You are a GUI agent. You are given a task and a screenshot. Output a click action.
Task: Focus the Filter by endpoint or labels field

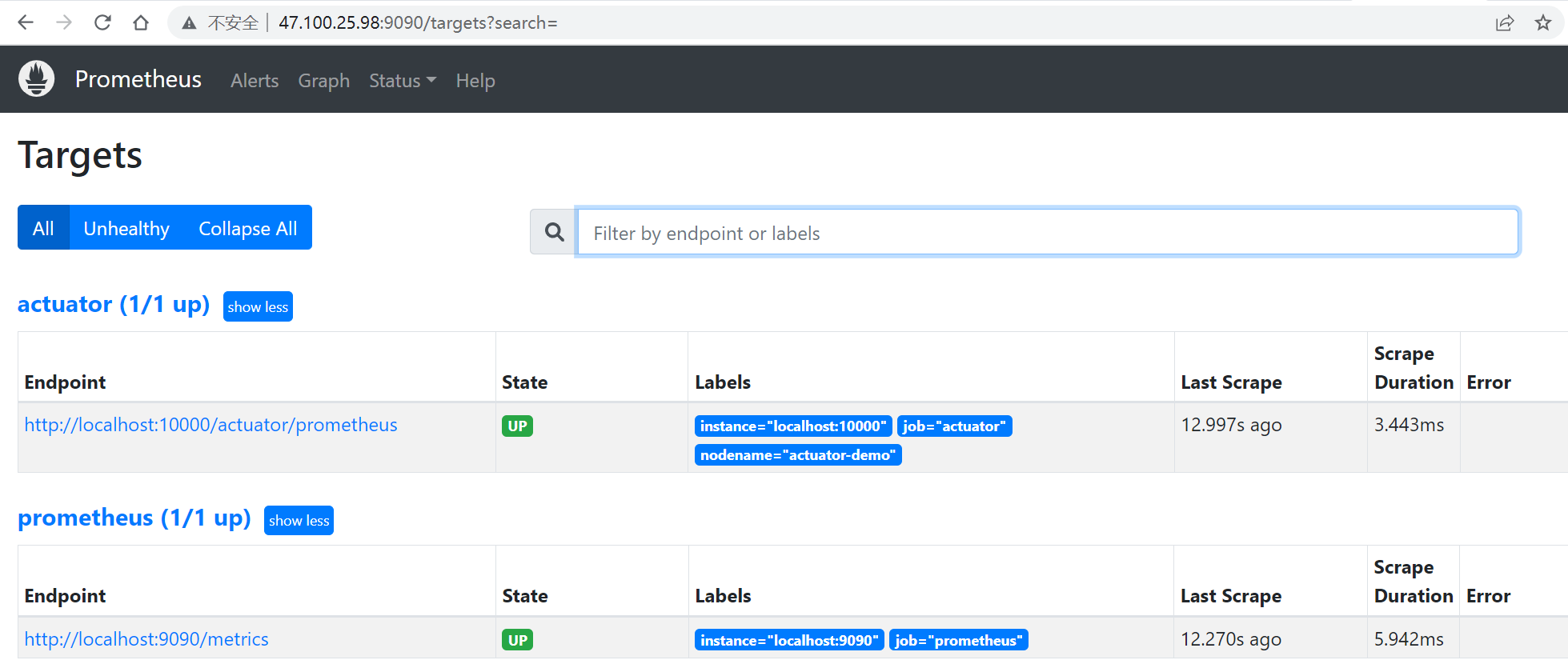coord(1047,232)
